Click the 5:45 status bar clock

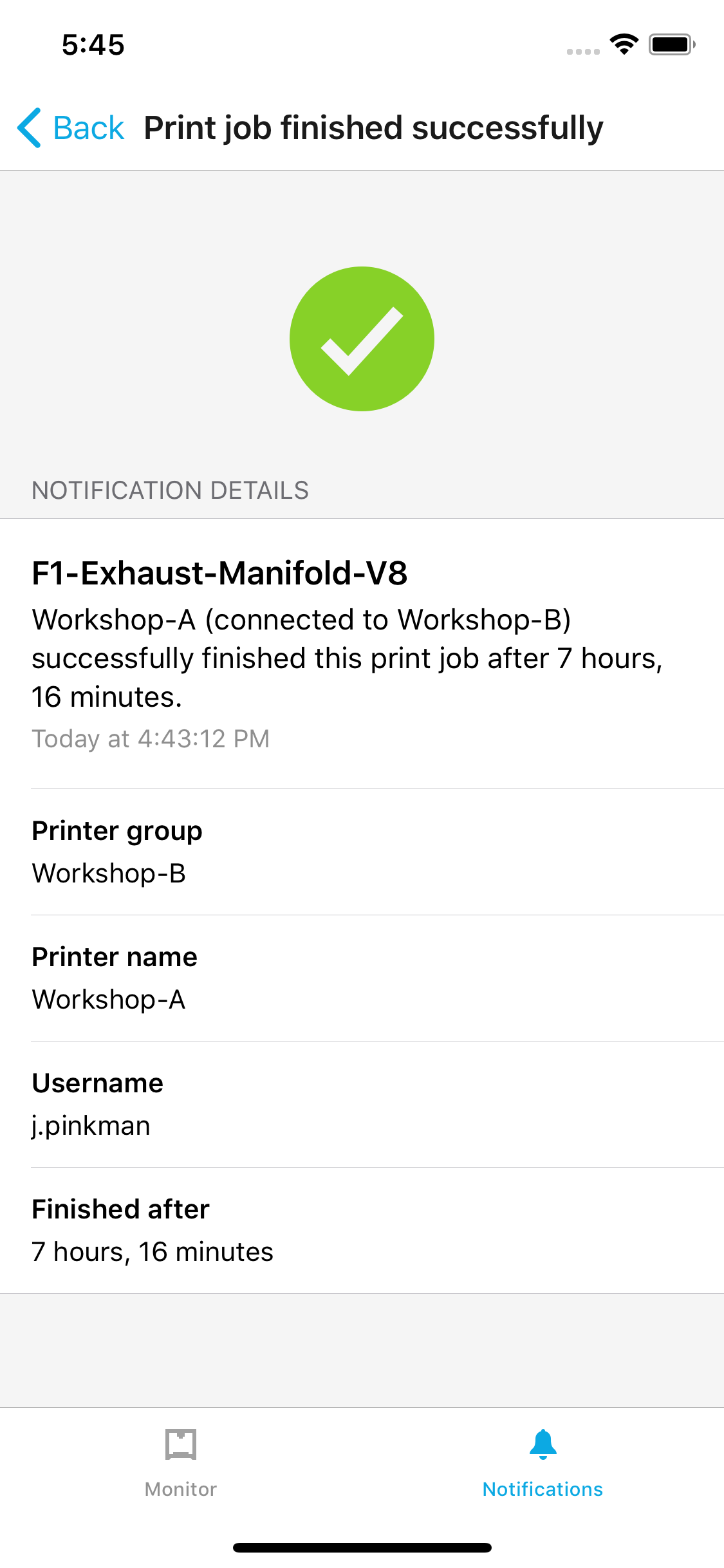[x=93, y=44]
